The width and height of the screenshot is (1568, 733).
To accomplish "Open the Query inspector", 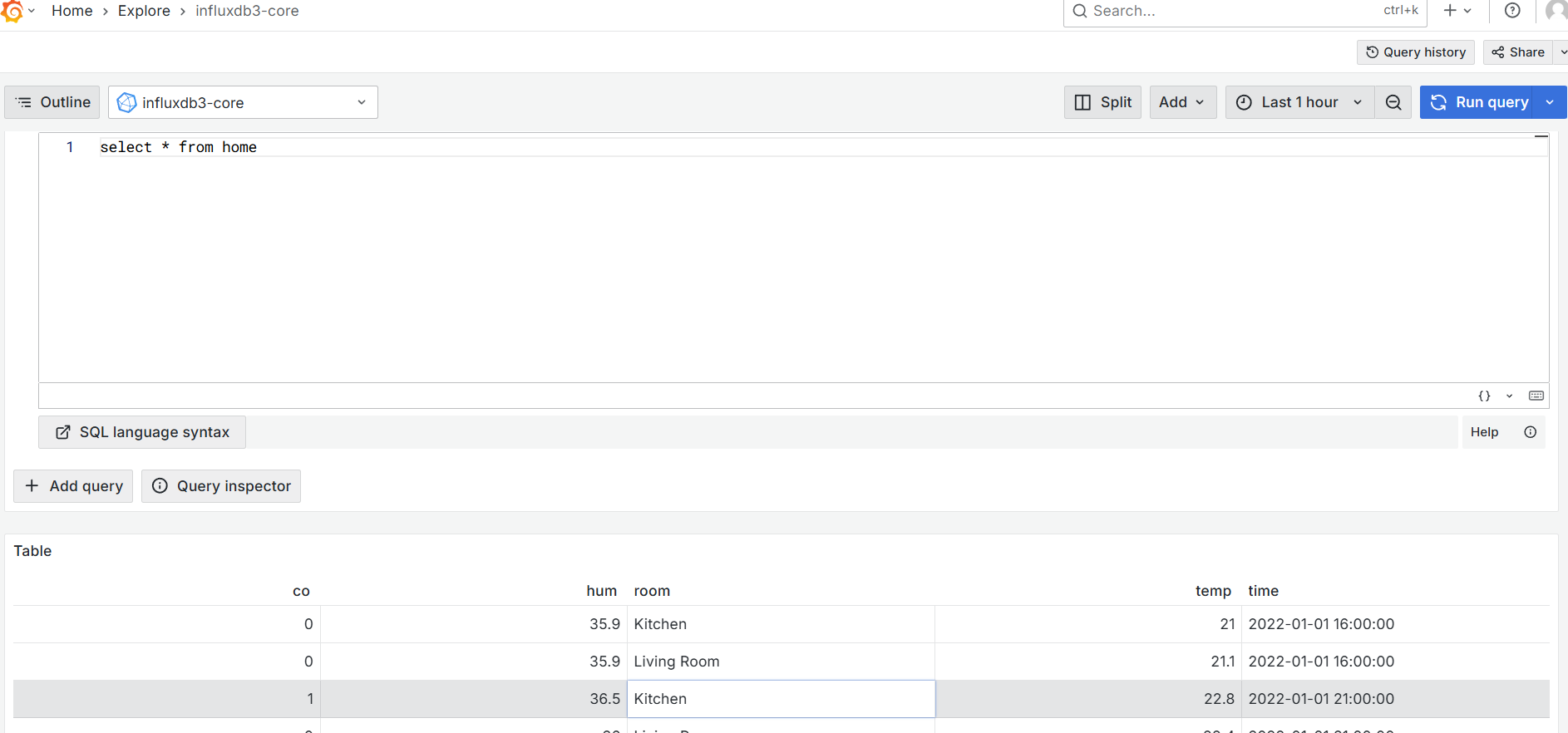I will pos(221,486).
